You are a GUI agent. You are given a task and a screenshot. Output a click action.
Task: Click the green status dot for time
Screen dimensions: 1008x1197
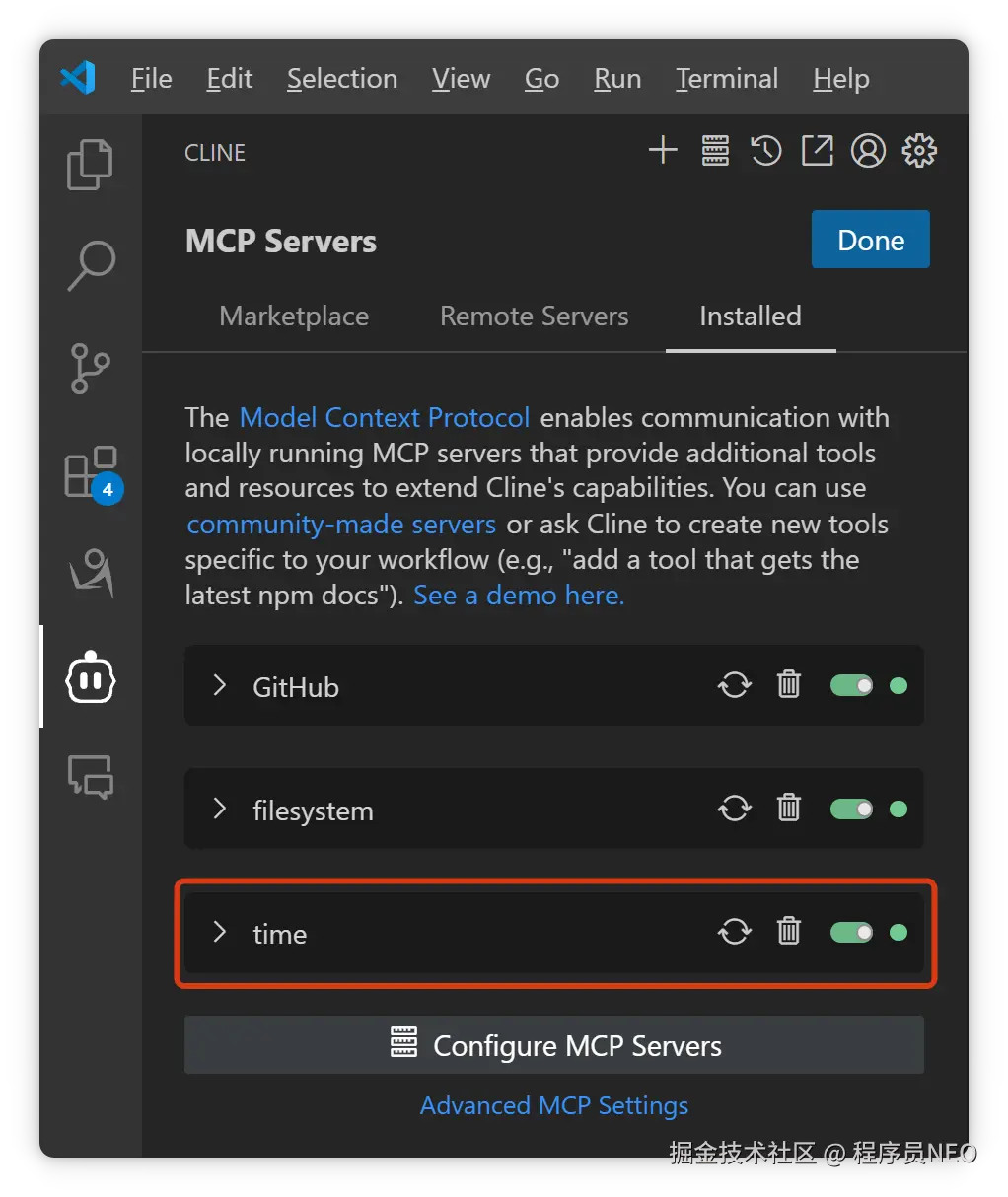pyautogui.click(x=899, y=932)
